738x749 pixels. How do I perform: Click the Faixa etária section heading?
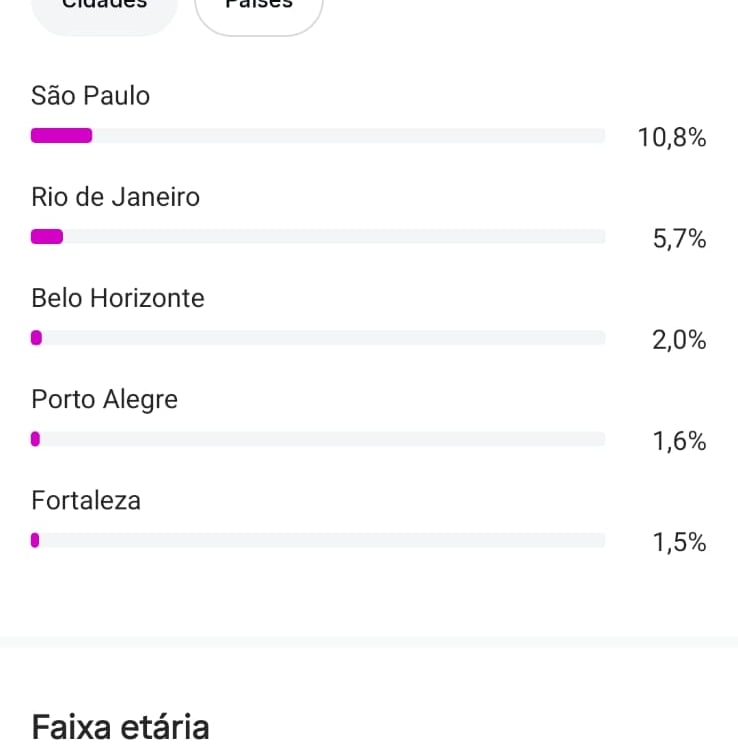(120, 725)
